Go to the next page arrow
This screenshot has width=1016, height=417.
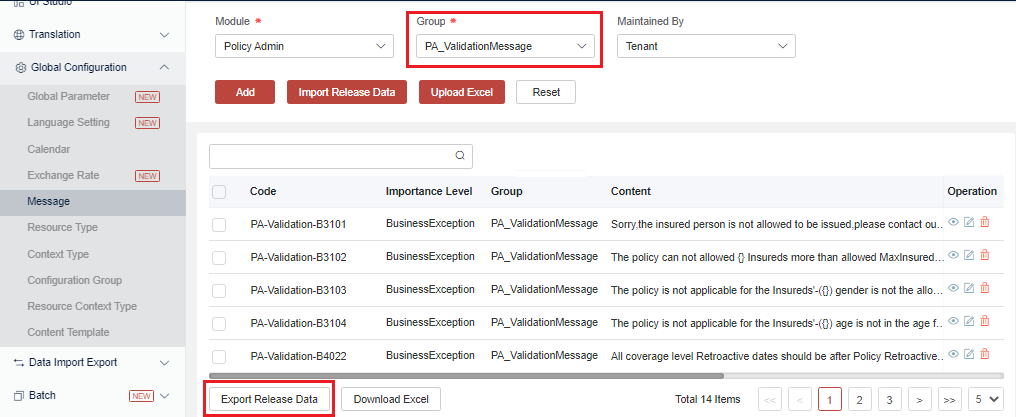(x=919, y=399)
